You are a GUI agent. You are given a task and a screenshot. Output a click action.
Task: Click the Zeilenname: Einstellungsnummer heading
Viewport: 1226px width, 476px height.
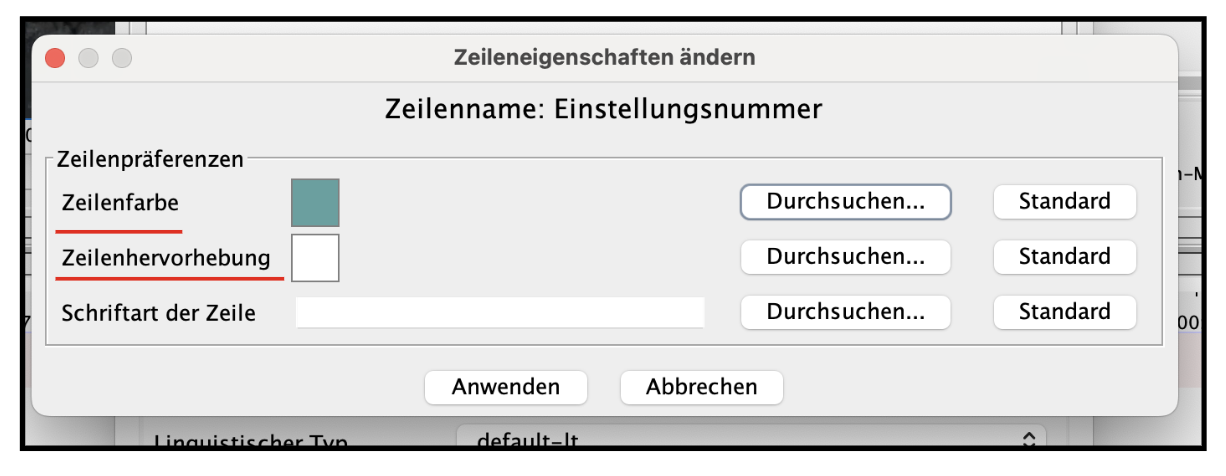point(604,109)
